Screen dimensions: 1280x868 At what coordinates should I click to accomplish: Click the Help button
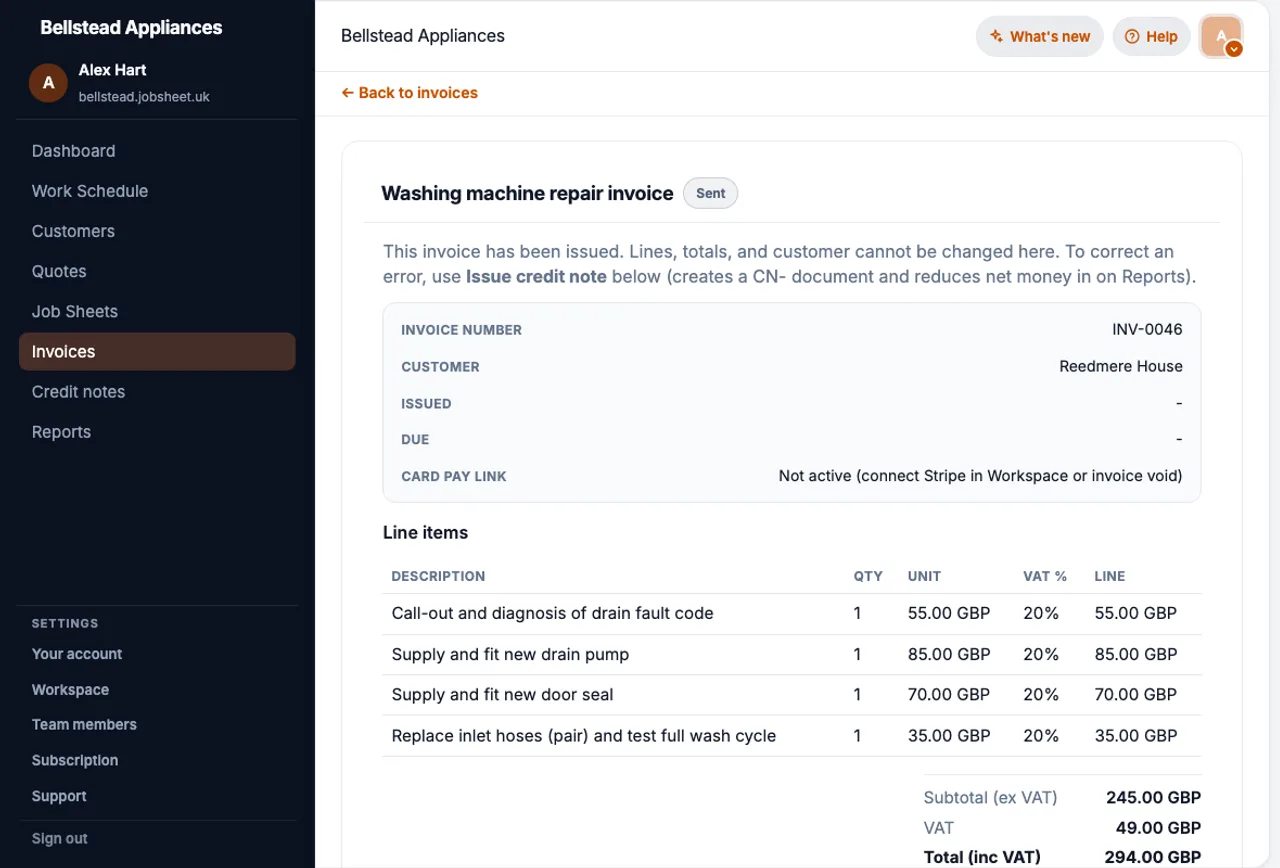[1151, 37]
